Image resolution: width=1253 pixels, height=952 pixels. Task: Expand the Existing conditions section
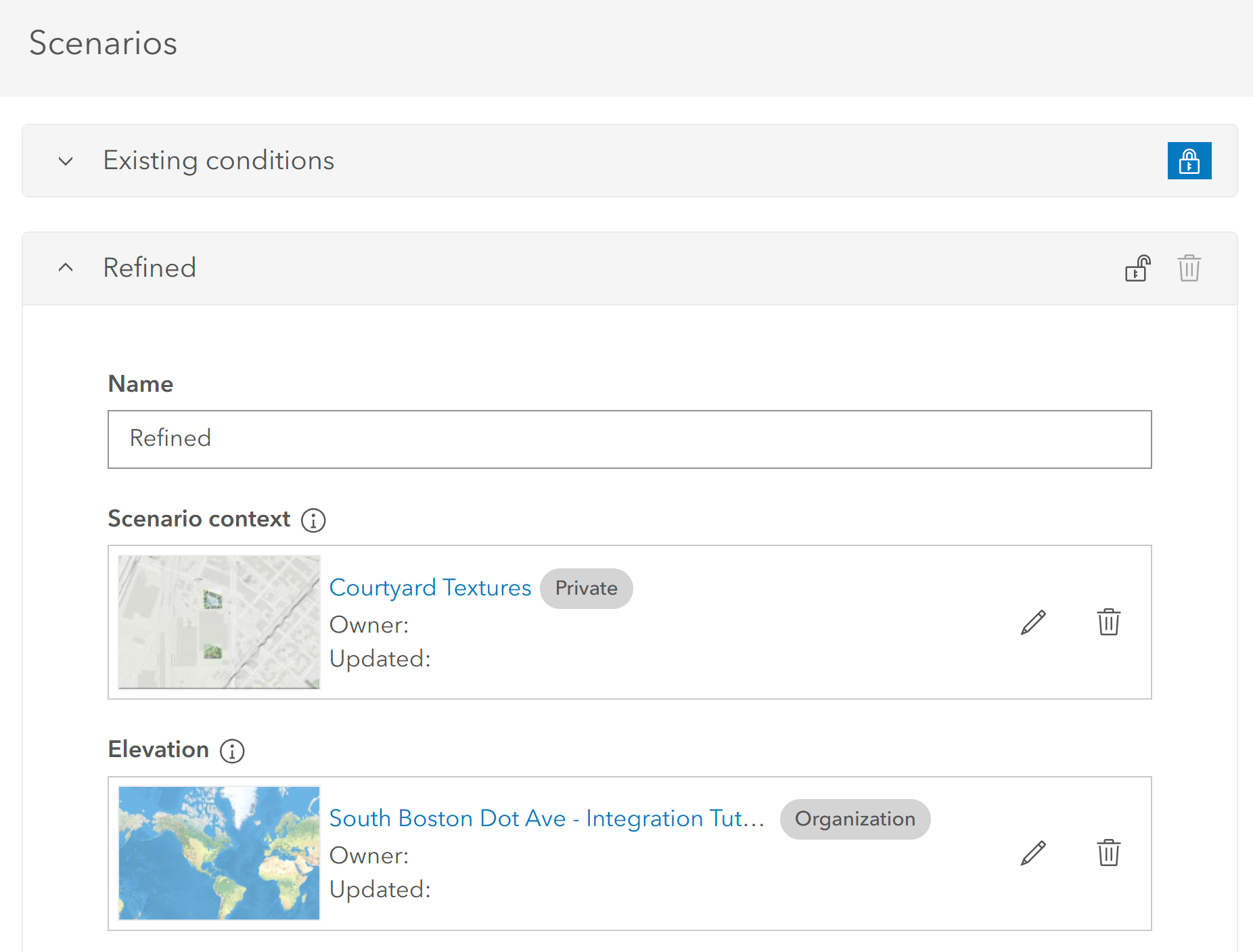pos(65,161)
